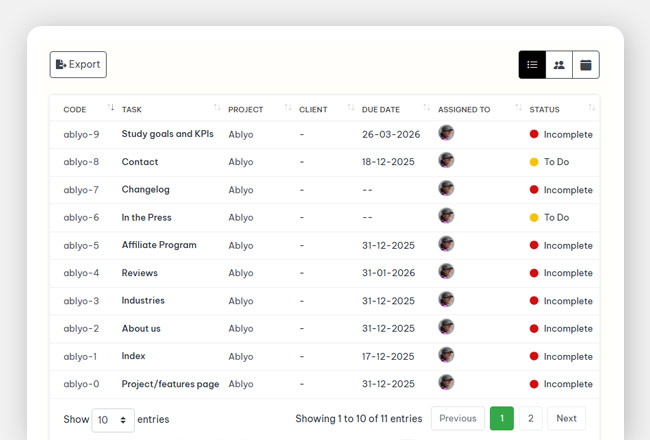The width and height of the screenshot is (650, 440).
Task: Click the Next pagination button
Action: (566, 418)
